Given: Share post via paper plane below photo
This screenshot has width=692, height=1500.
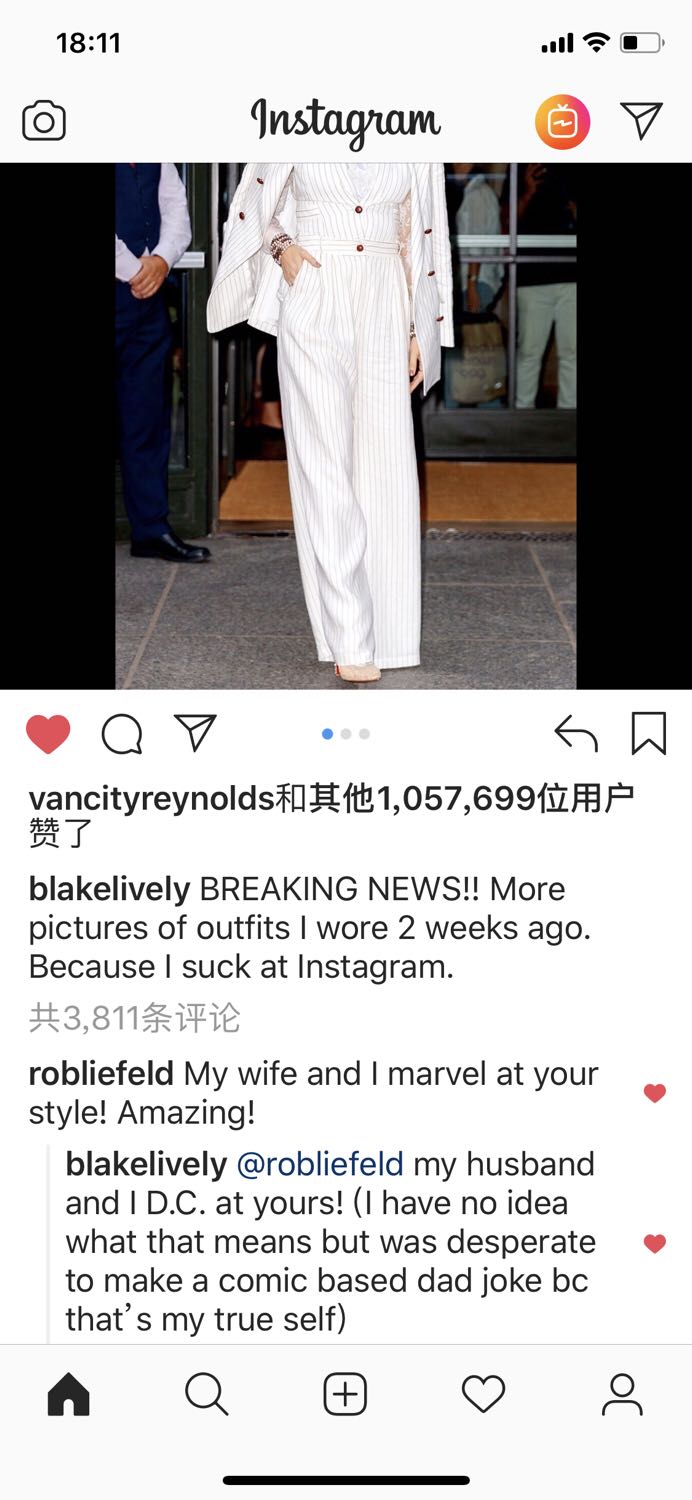Looking at the screenshot, I should (195, 733).
